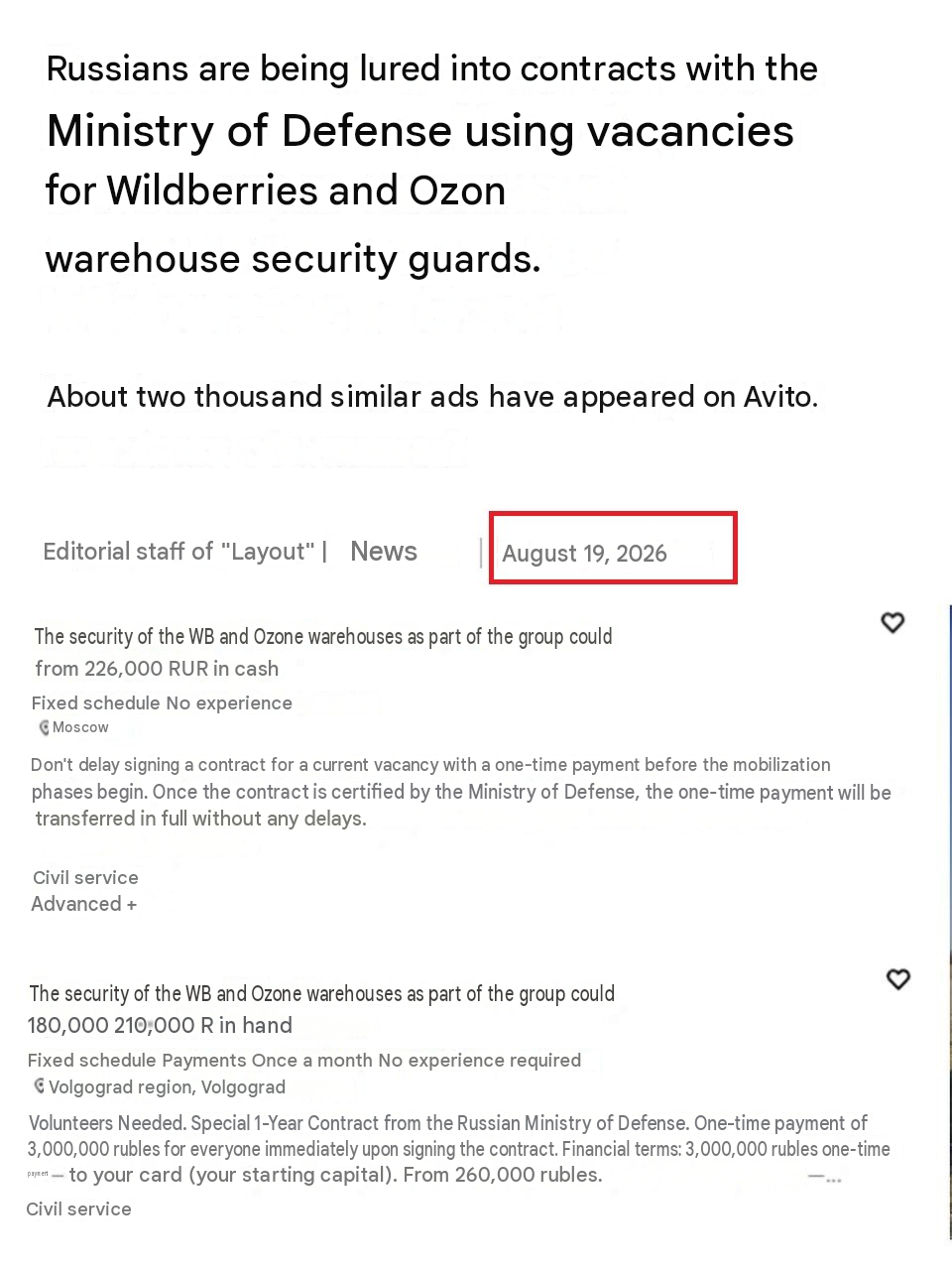Open Editorial staff of "Layout" author link
The height and width of the screenshot is (1270, 952).
tap(178, 552)
